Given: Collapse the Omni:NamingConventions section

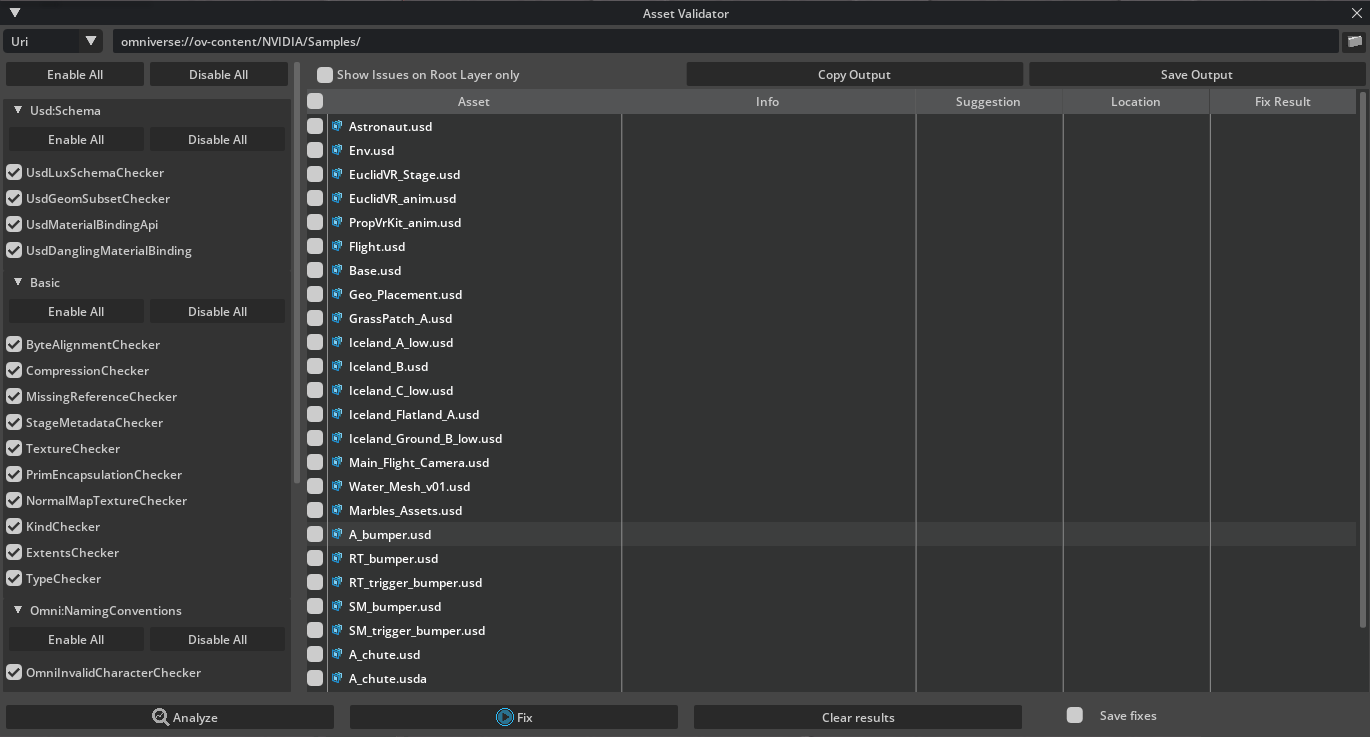Looking at the screenshot, I should 18,610.
